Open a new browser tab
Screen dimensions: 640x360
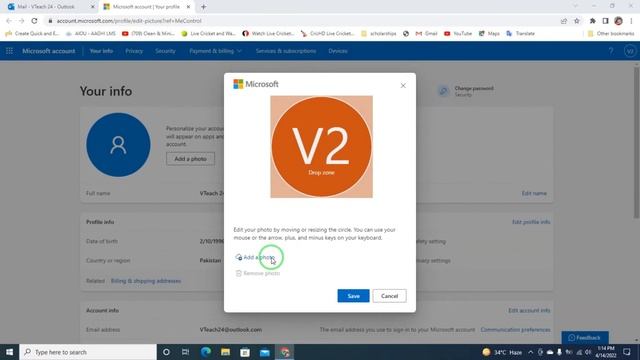(x=203, y=7)
